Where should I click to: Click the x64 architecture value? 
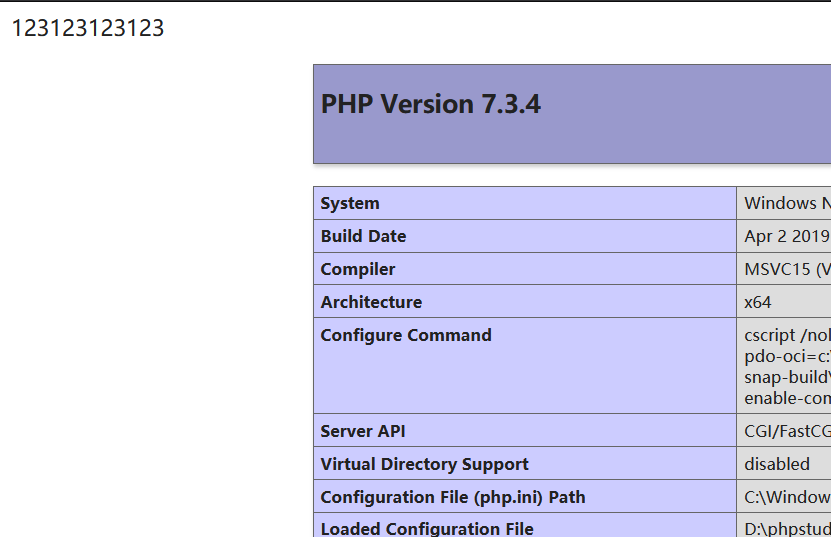758,302
